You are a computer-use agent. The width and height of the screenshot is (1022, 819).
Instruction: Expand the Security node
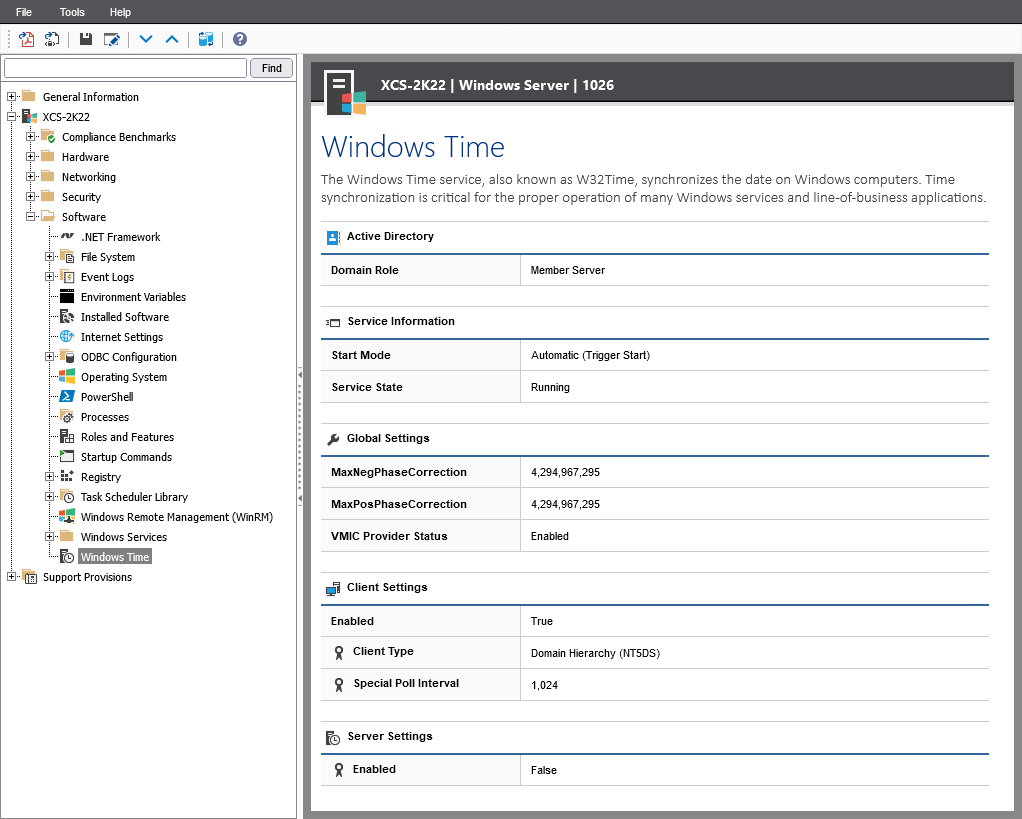tap(30, 197)
